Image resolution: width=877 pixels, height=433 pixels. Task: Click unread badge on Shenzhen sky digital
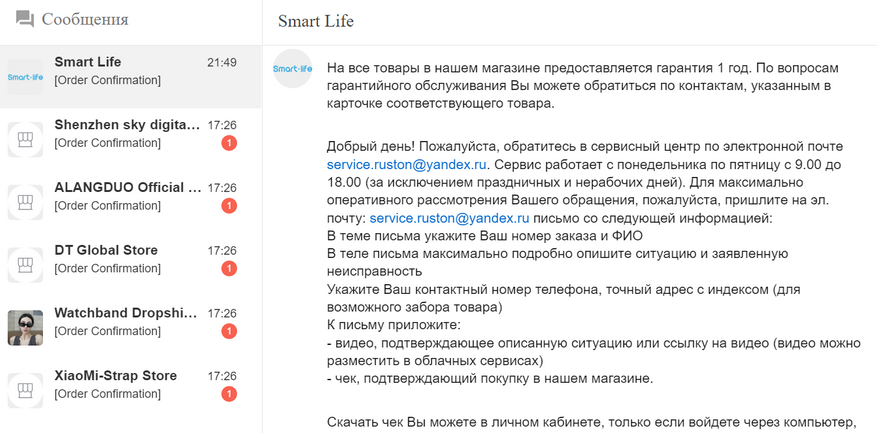[229, 144]
